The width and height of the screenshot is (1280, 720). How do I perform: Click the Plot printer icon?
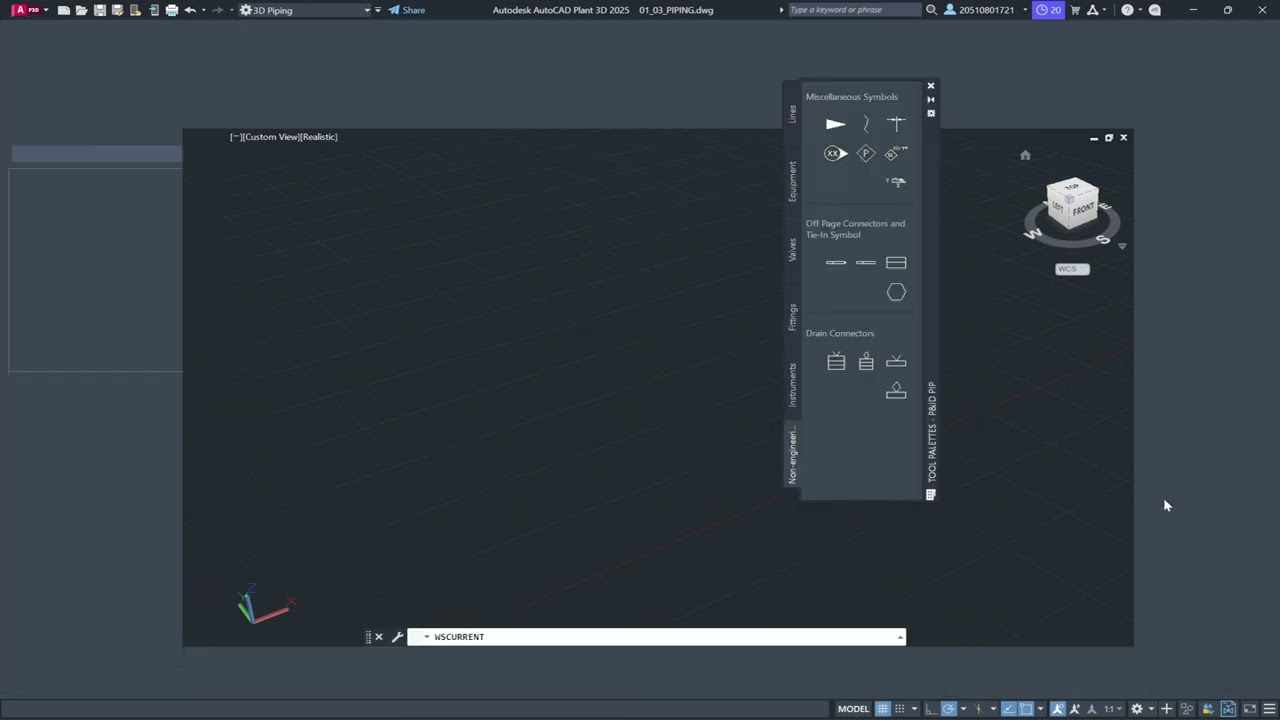(172, 10)
